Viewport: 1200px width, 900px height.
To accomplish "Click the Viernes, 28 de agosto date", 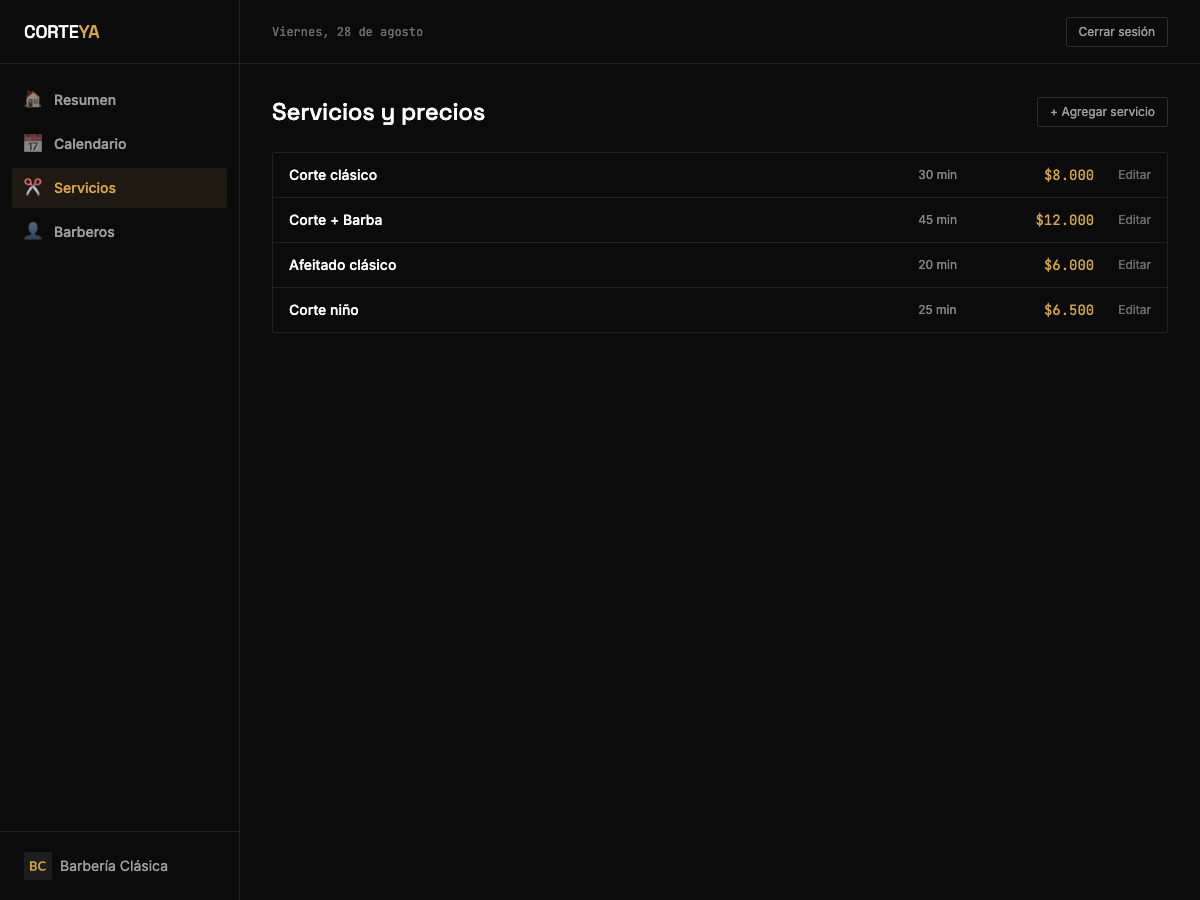I will pos(347,32).
